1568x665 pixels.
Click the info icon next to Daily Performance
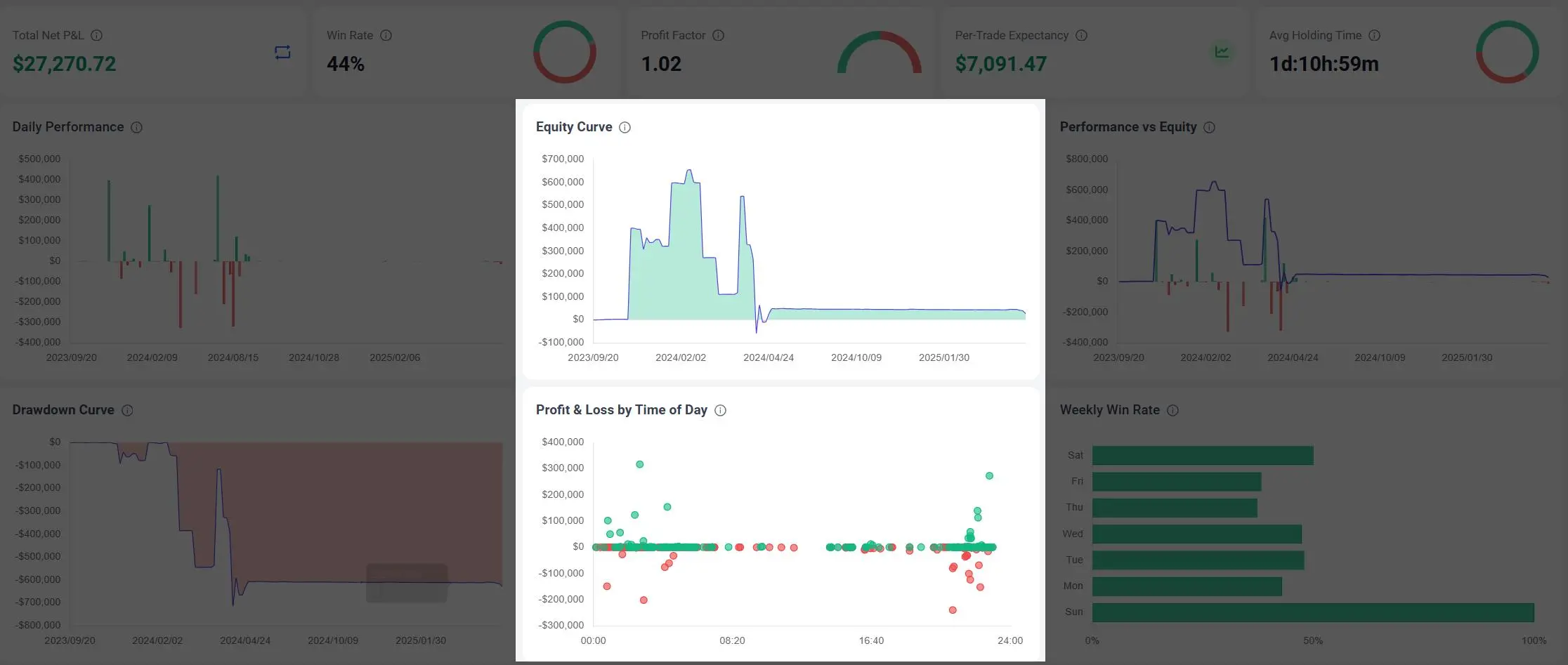137,127
